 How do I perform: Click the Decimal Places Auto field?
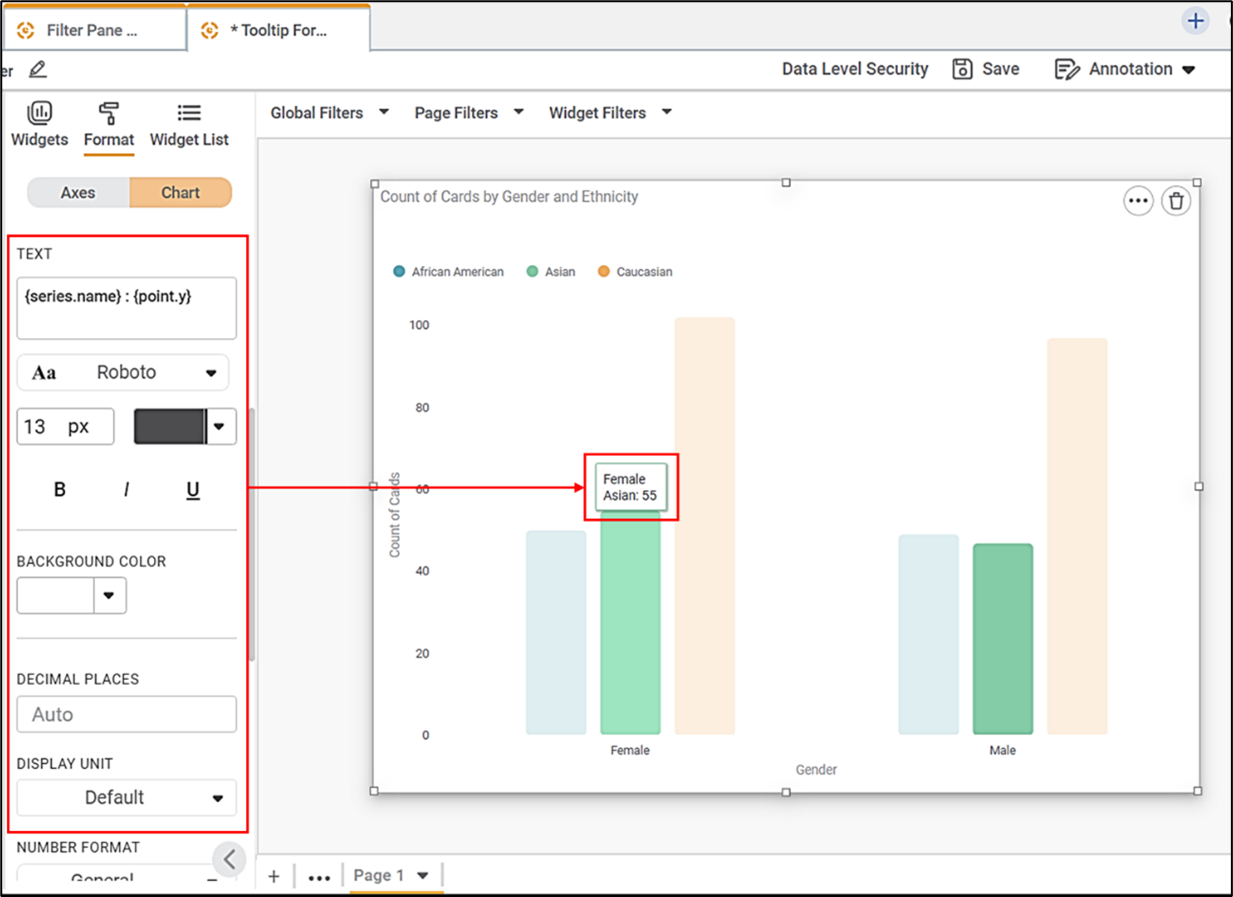tap(127, 715)
